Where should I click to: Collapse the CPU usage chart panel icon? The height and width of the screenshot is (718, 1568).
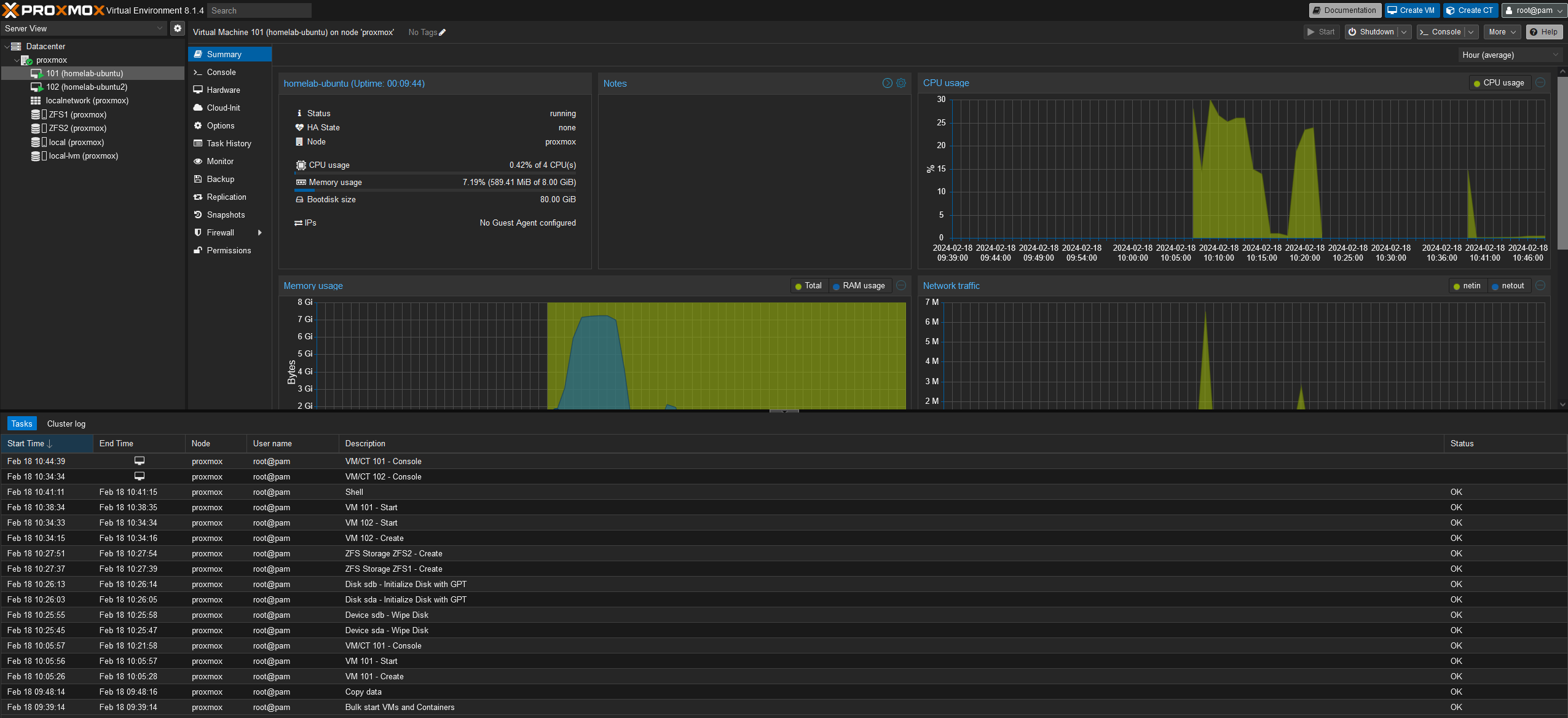1540,82
